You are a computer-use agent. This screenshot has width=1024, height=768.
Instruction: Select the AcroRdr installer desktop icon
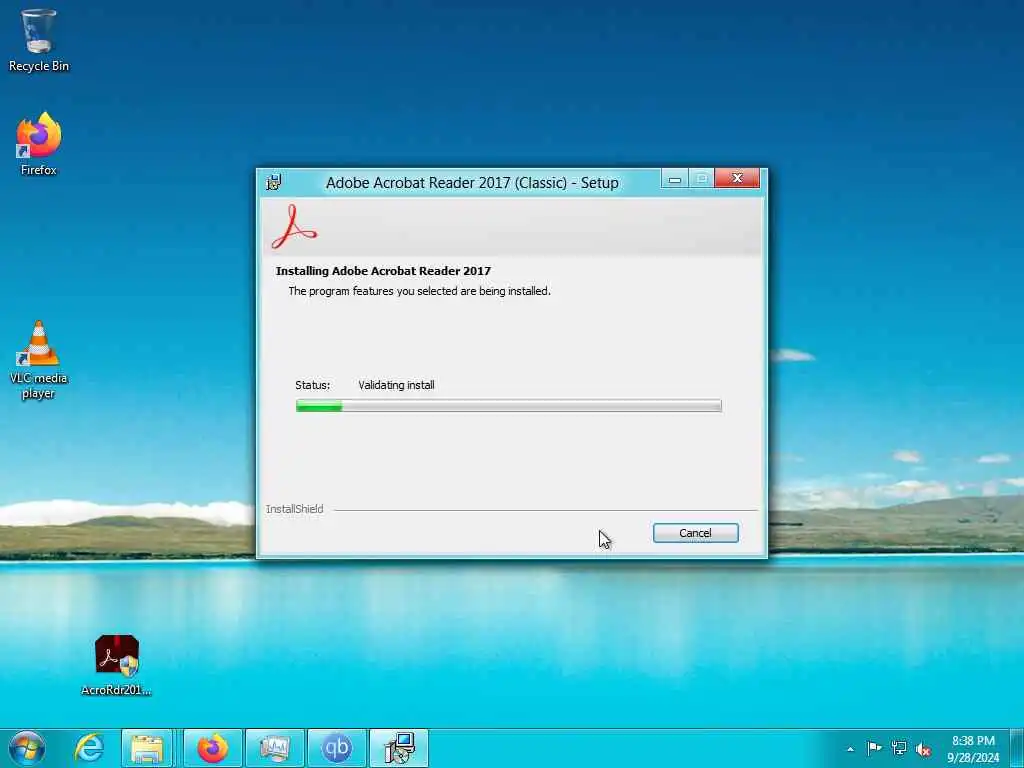pyautogui.click(x=116, y=665)
